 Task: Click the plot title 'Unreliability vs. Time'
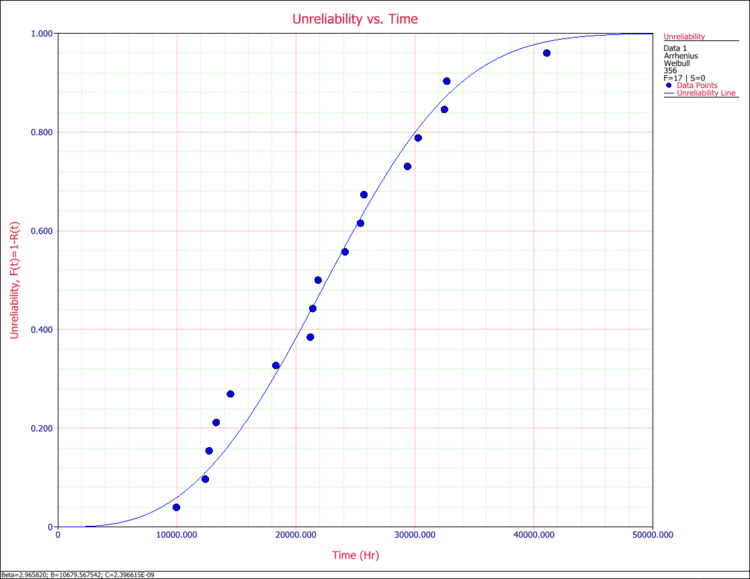coord(355,19)
